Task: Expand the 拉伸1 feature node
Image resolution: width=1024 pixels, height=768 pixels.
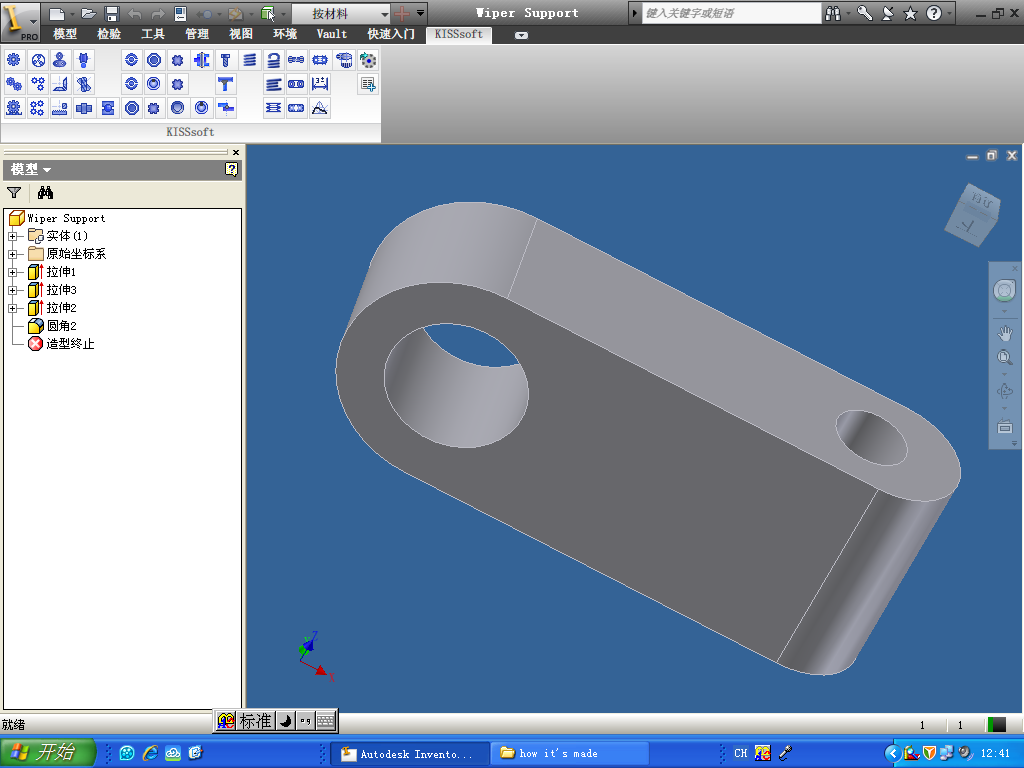Action: click(x=12, y=272)
